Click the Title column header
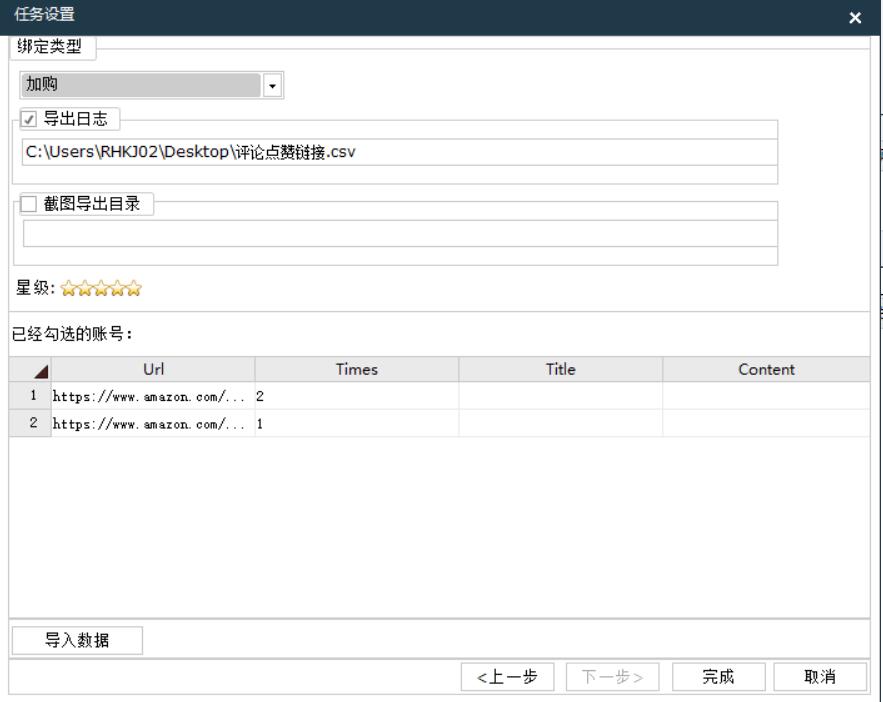The width and height of the screenshot is (883, 702). pos(561,369)
